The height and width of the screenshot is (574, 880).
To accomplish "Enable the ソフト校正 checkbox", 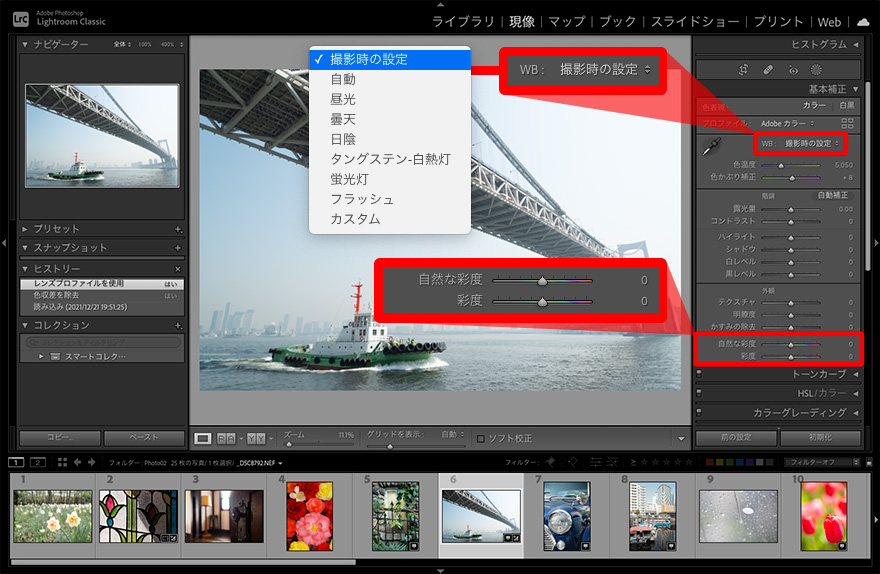I will click(481, 438).
